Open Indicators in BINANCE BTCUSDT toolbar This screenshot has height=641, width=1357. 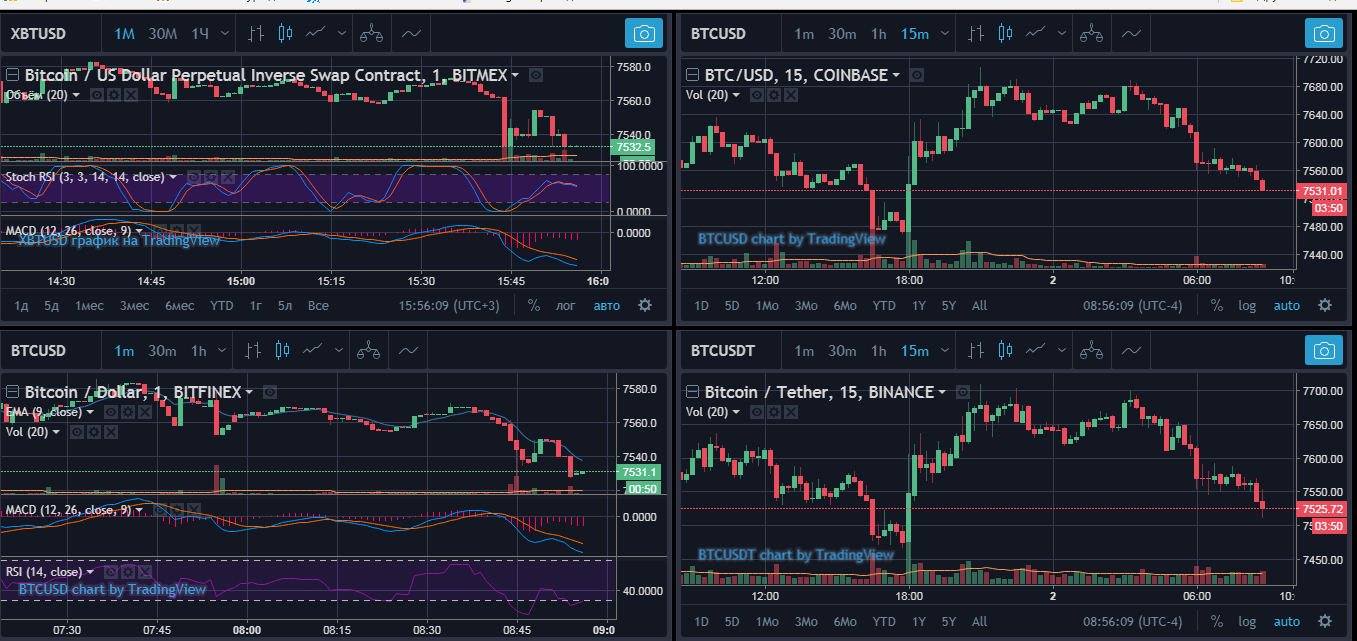click(1131, 350)
